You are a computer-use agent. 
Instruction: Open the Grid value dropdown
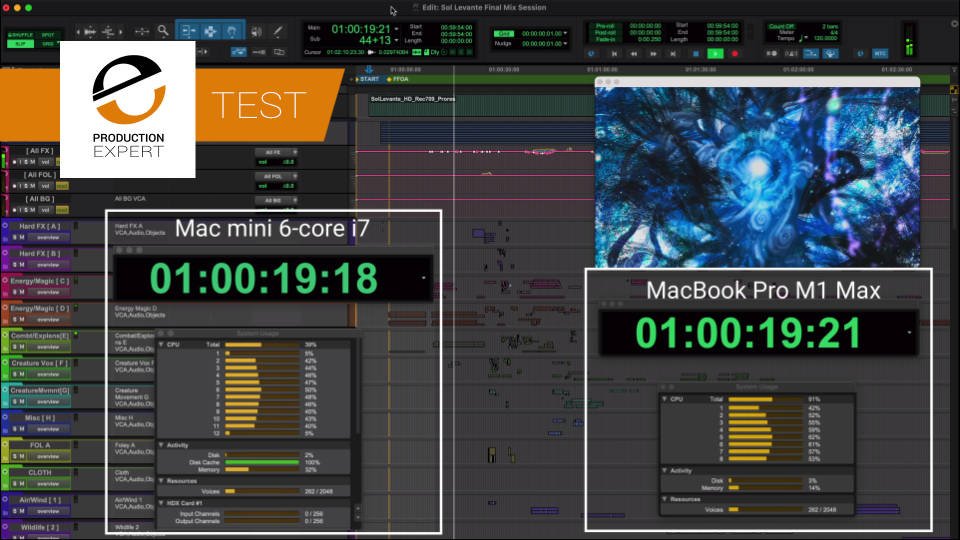point(565,34)
